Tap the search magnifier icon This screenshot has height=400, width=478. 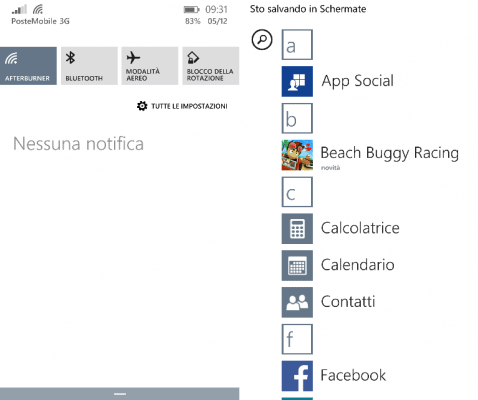point(262,40)
